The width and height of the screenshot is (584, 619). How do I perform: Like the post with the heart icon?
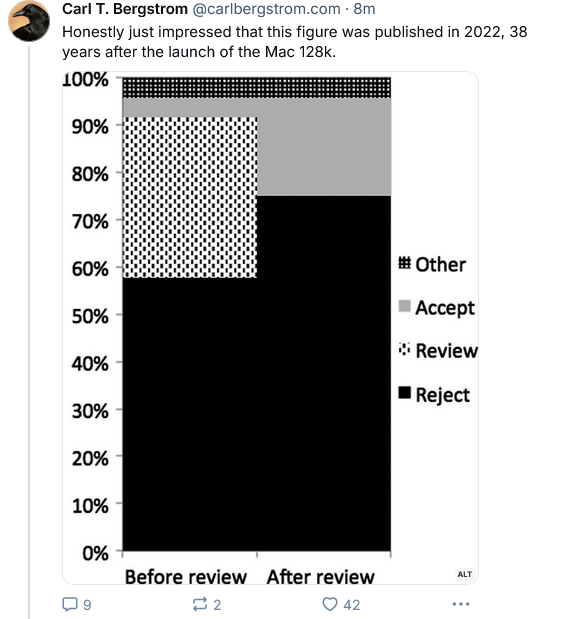[x=330, y=604]
